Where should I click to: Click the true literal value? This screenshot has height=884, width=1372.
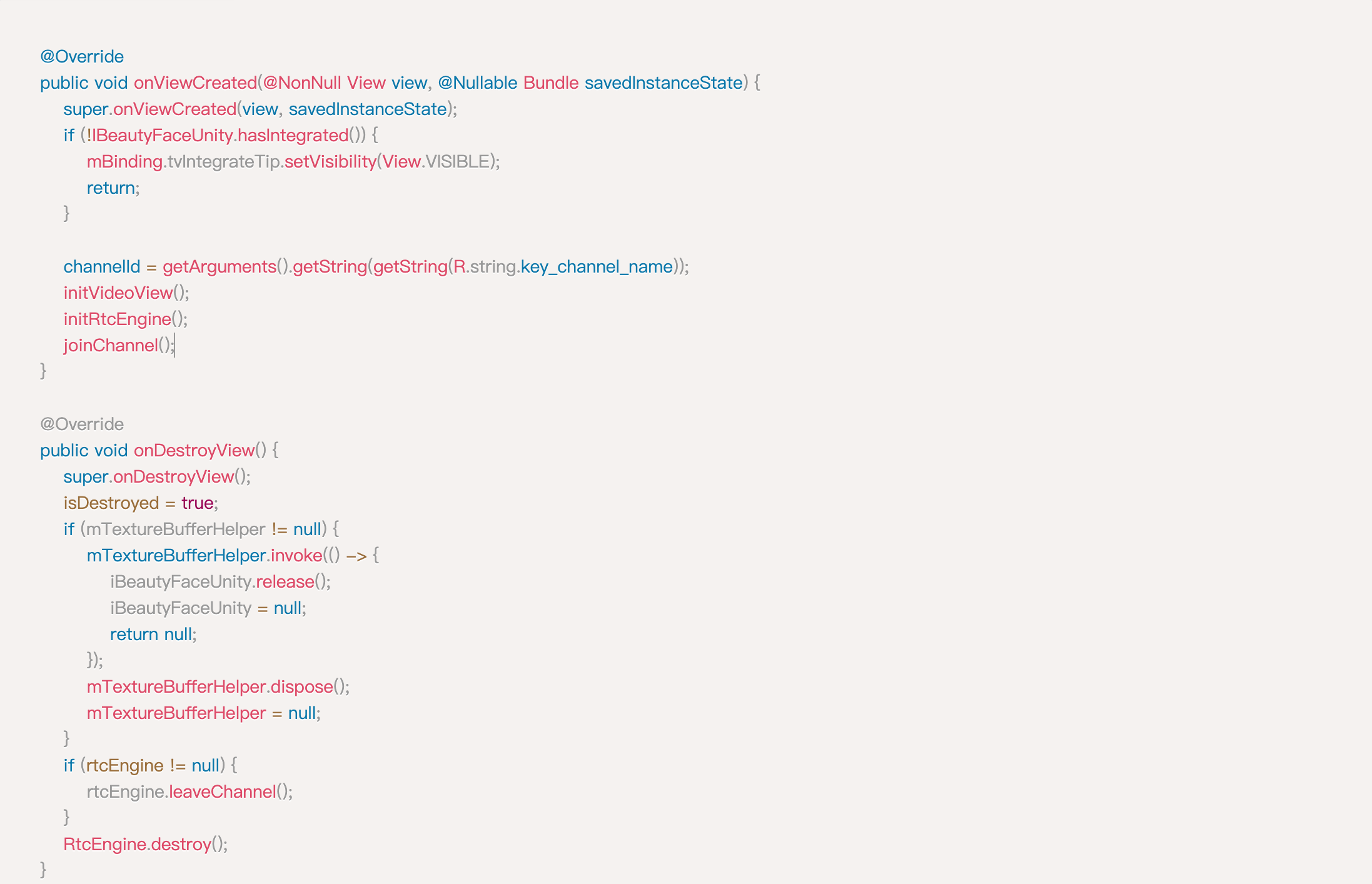(198, 503)
